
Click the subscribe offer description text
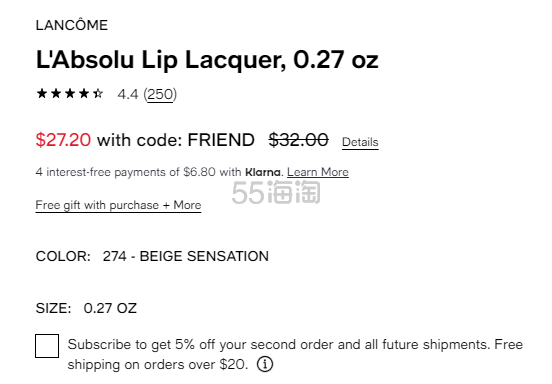295,354
